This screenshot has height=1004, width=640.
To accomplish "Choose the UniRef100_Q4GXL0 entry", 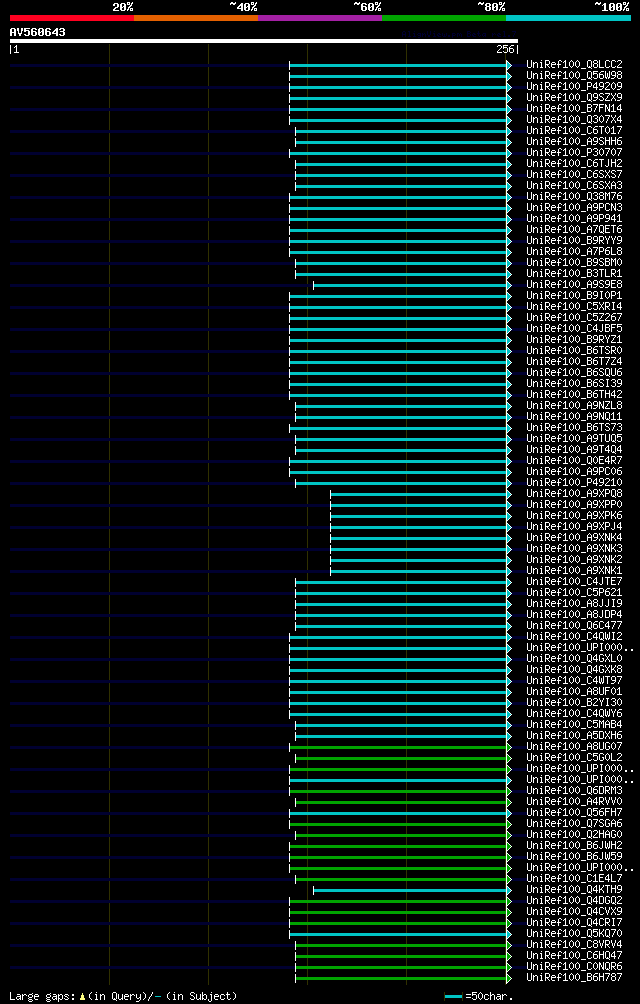I will (x=574, y=658).
